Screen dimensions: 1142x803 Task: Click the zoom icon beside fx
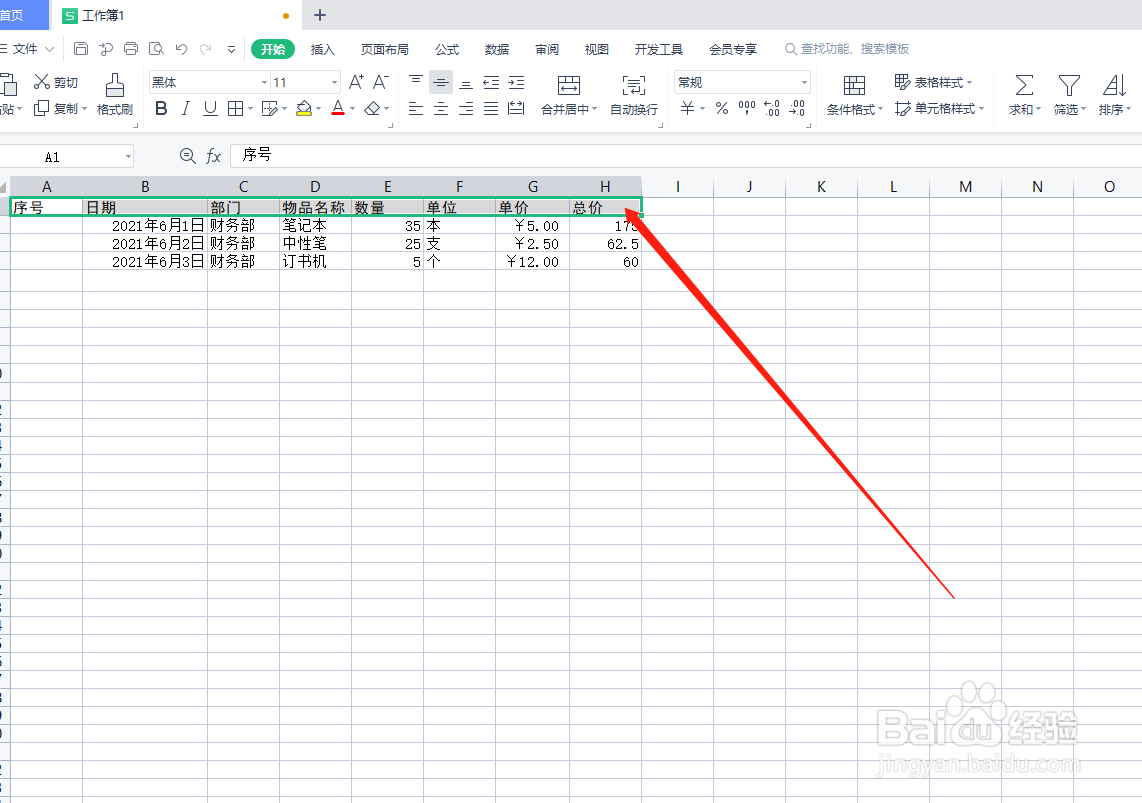pos(187,155)
